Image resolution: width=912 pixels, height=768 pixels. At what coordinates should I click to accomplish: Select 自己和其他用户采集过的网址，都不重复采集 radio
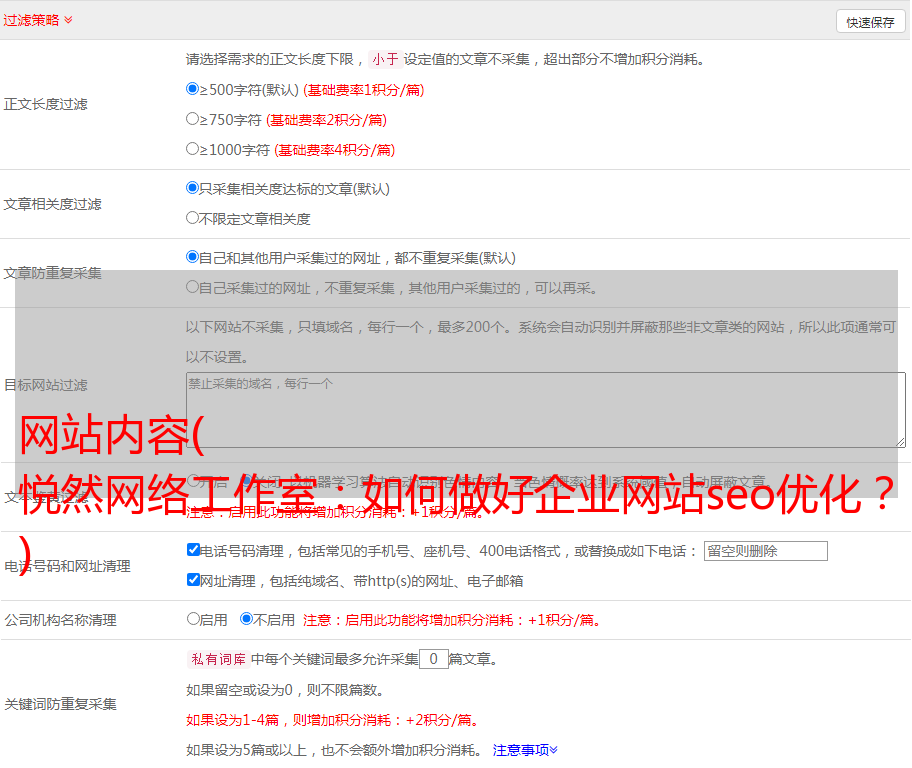pos(192,257)
